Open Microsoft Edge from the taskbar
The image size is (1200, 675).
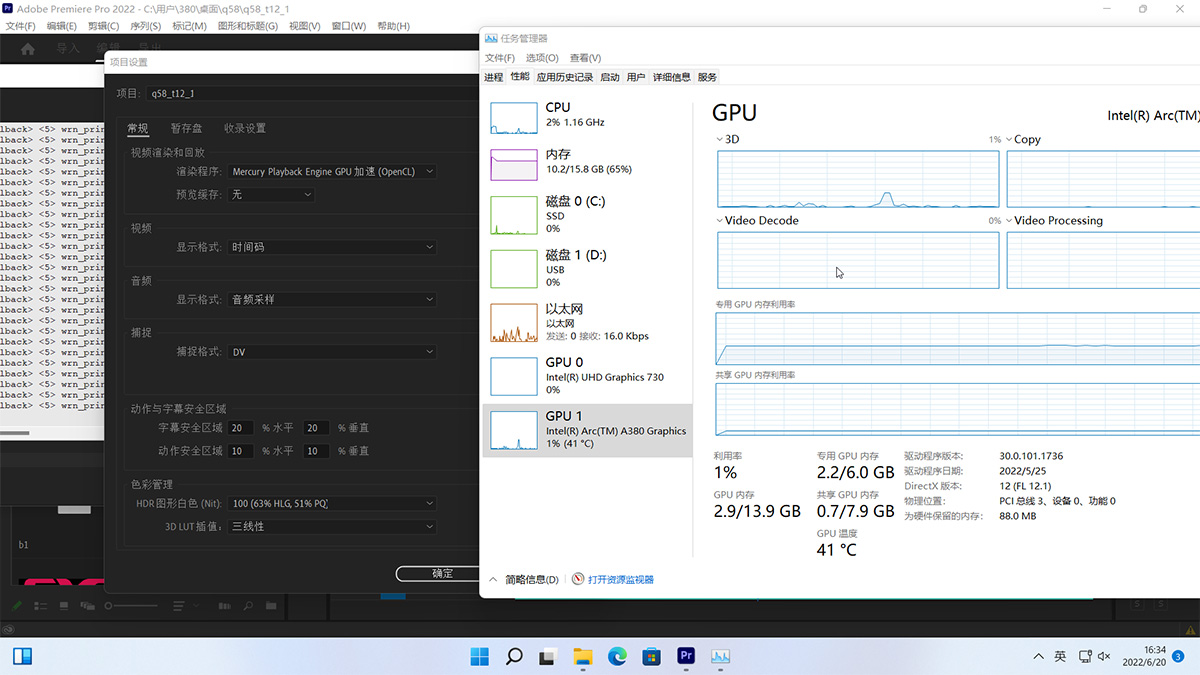[617, 656]
